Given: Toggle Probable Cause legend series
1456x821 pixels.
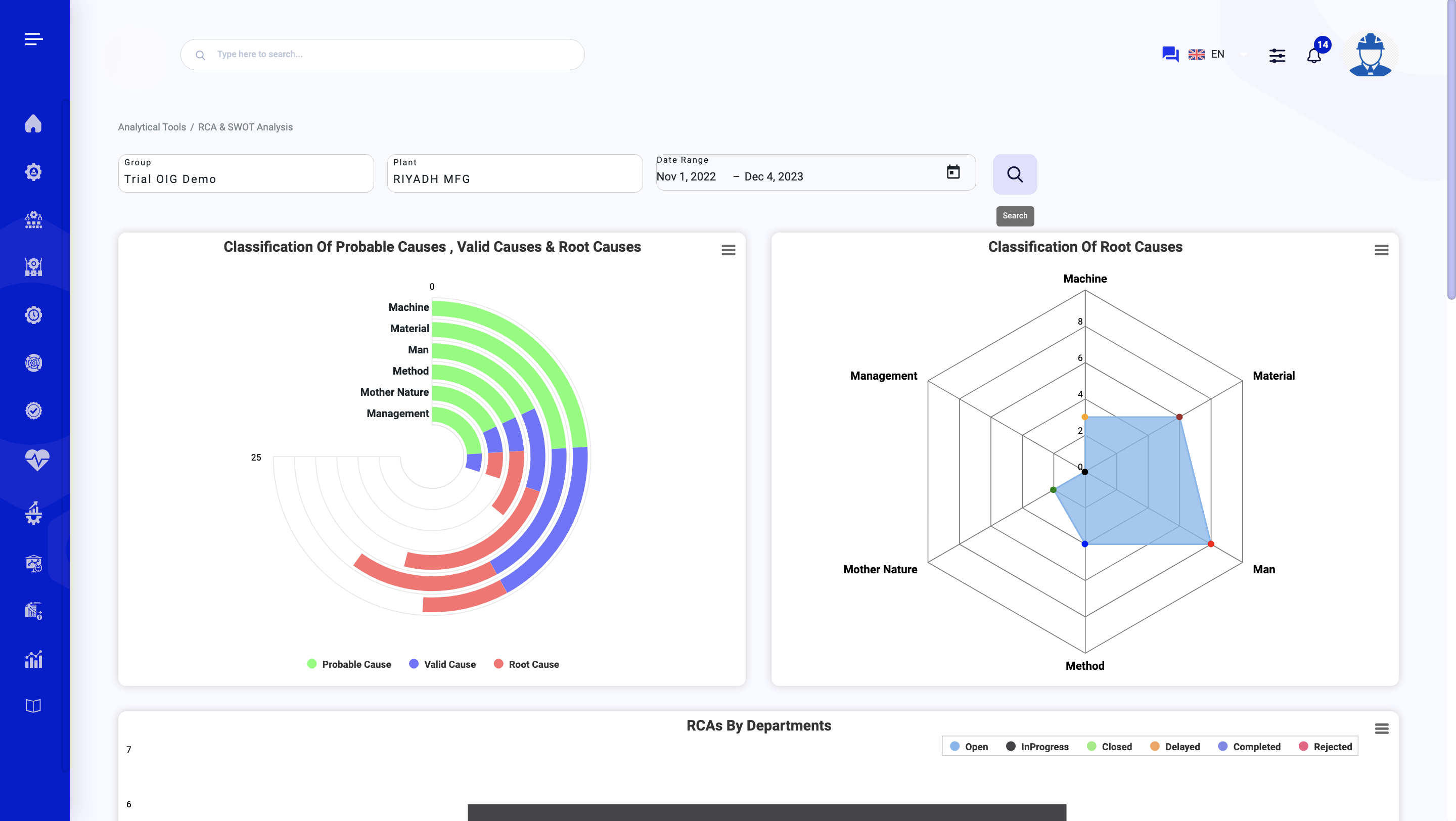Looking at the screenshot, I should click(349, 664).
